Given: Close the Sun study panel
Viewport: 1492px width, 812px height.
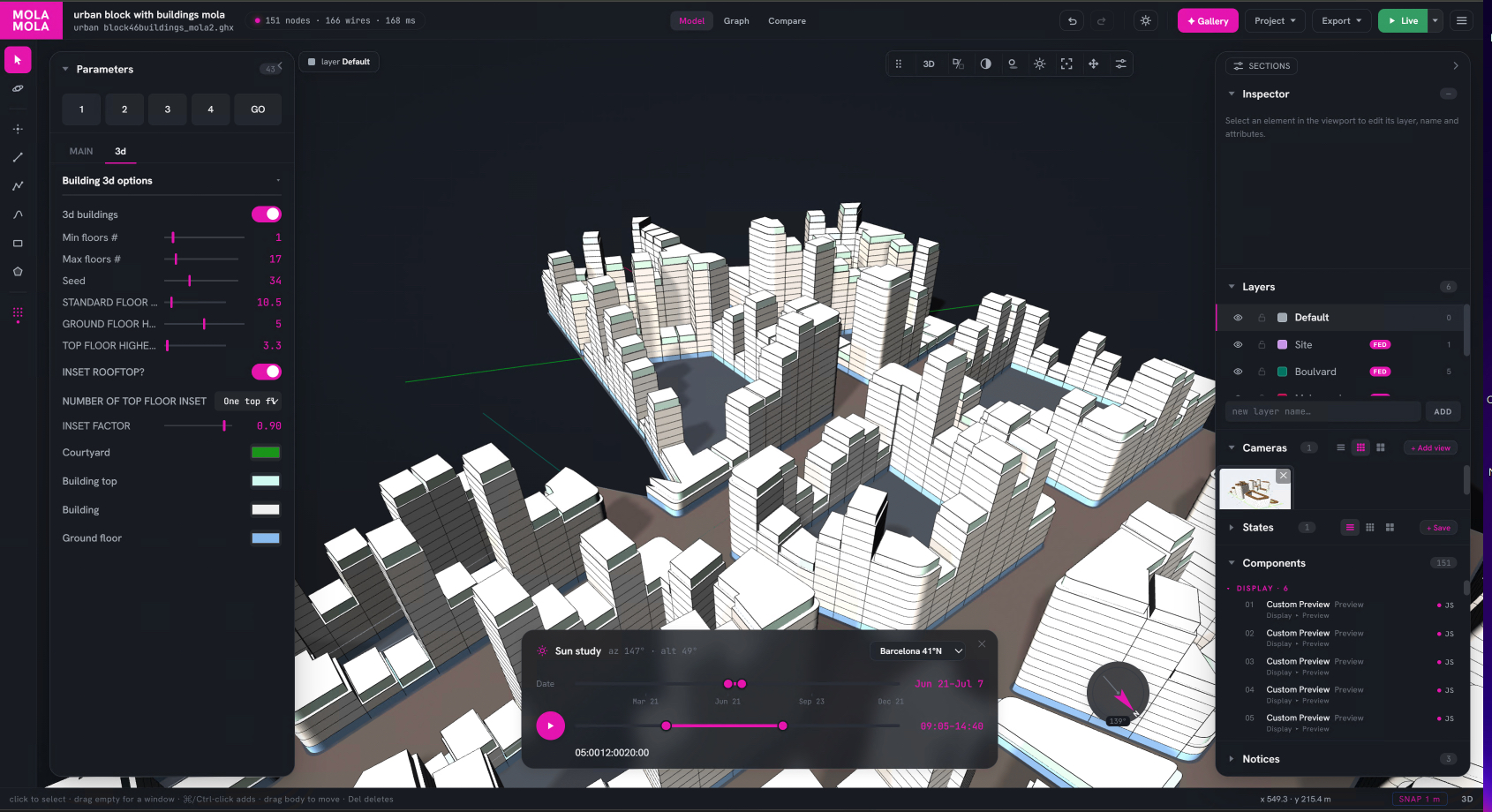Looking at the screenshot, I should (982, 644).
